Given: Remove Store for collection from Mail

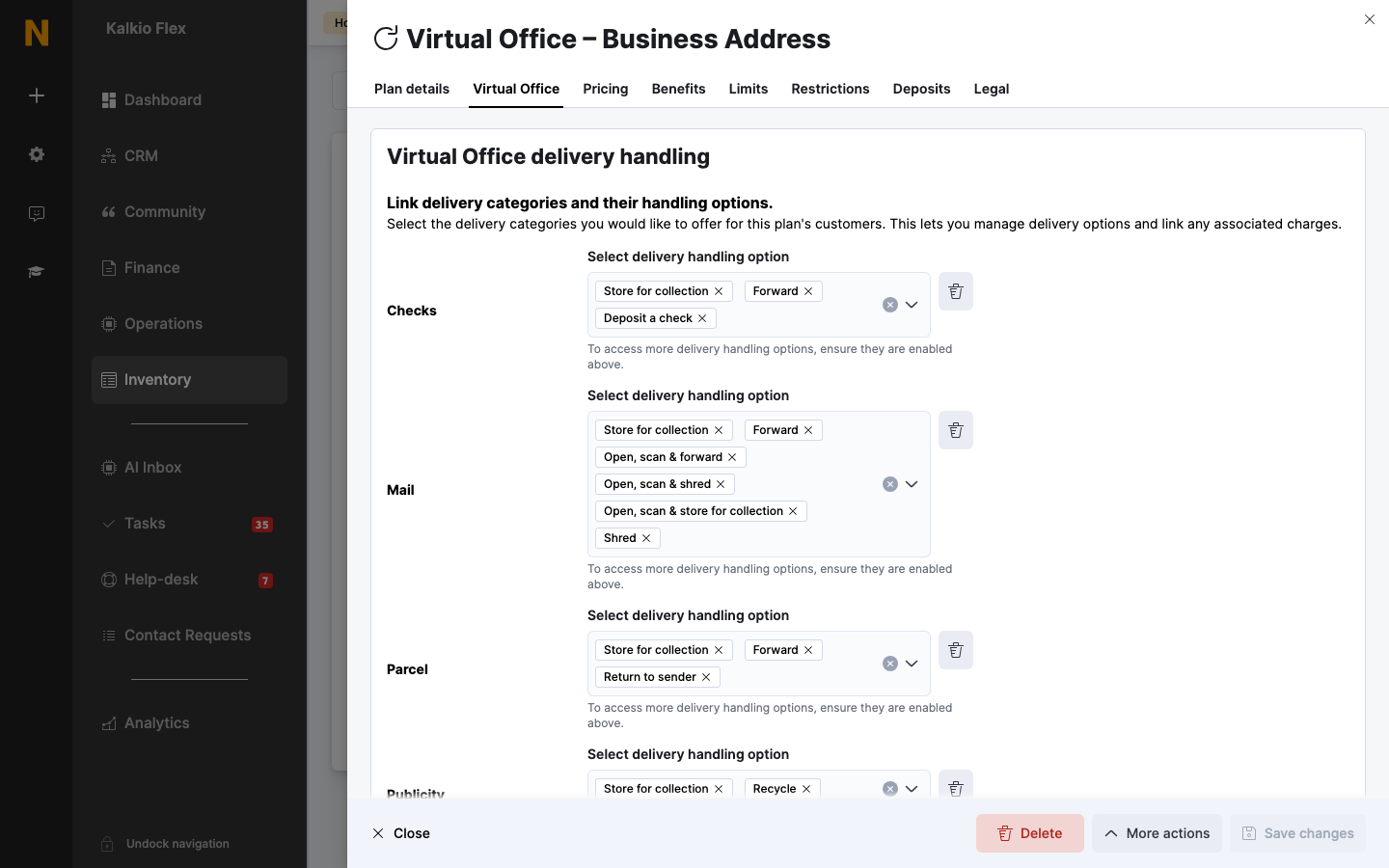Looking at the screenshot, I should (x=719, y=430).
